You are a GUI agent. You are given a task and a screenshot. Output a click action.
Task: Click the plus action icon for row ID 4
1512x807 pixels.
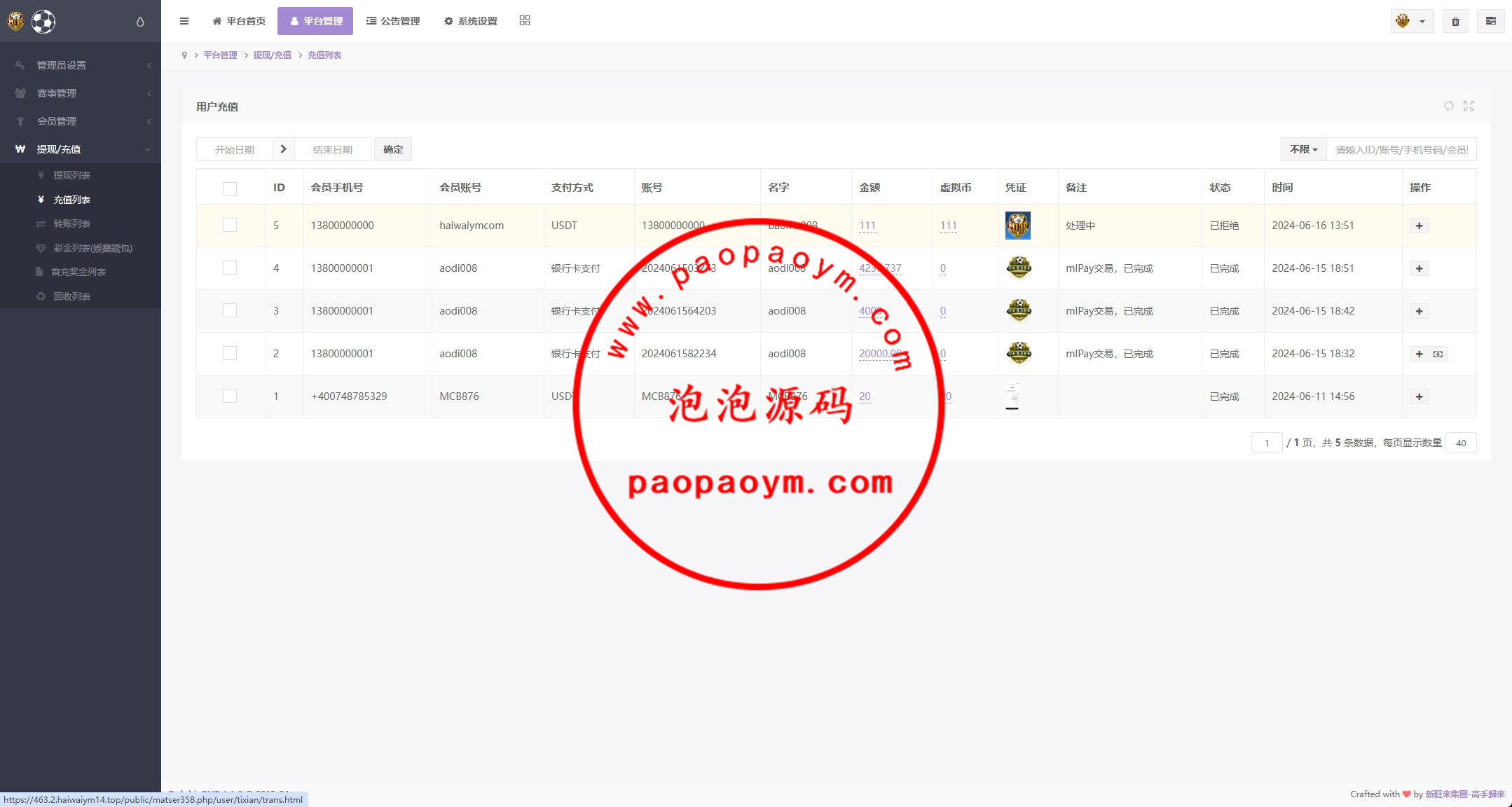pyautogui.click(x=1420, y=268)
